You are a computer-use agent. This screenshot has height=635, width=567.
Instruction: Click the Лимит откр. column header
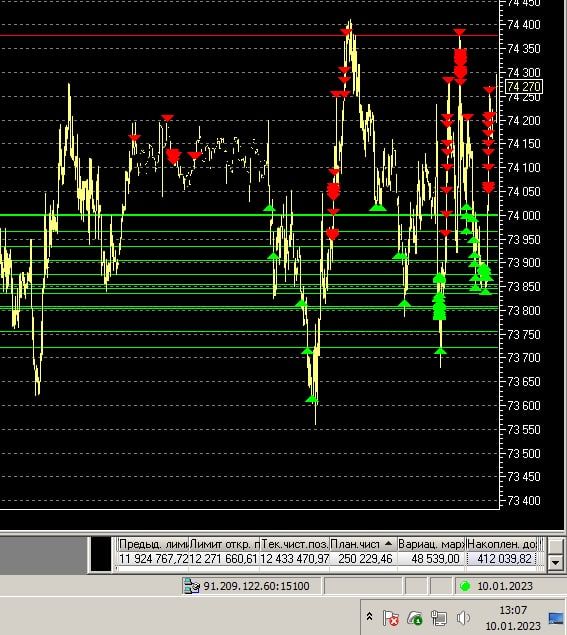(224, 544)
